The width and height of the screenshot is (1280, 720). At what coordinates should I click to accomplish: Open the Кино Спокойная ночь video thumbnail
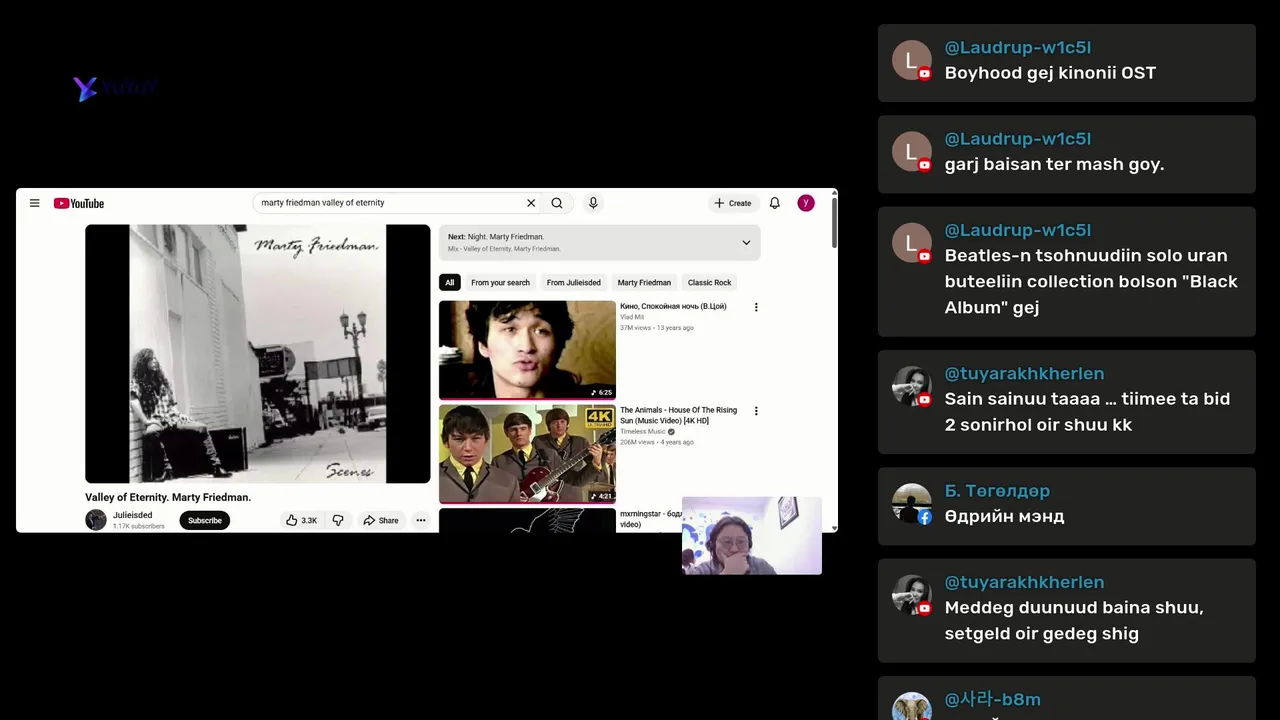(x=527, y=350)
